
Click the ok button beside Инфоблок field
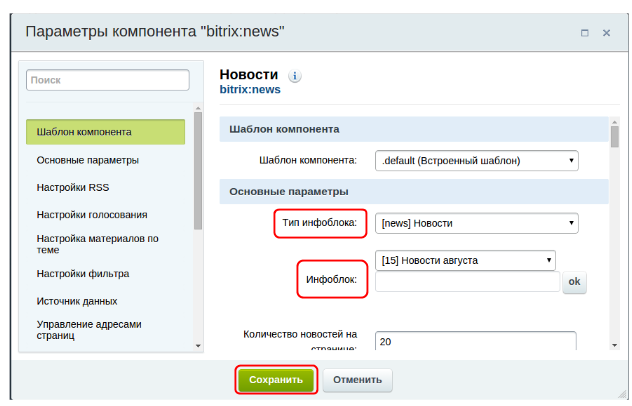pos(574,283)
